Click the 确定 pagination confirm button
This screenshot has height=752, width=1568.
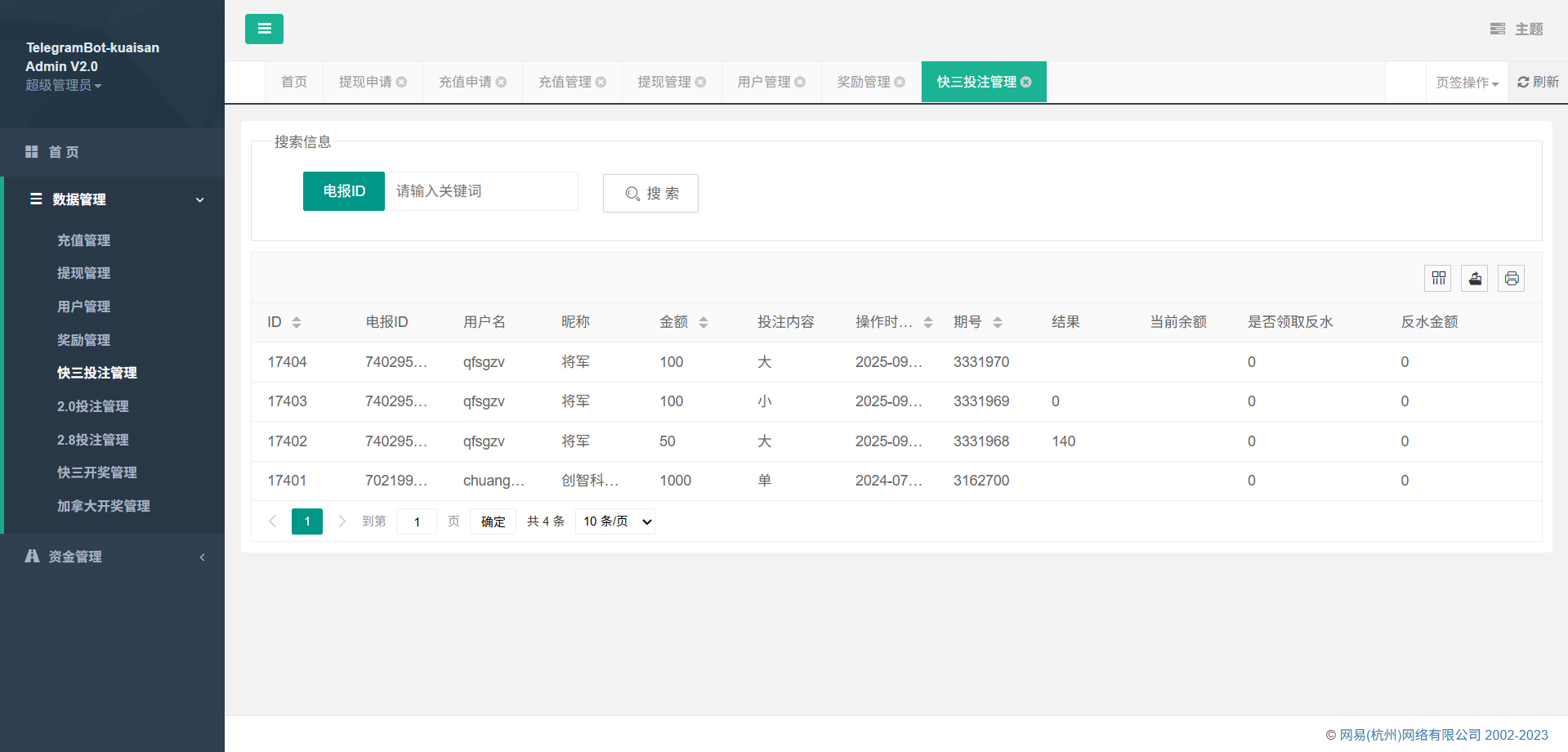tap(493, 521)
